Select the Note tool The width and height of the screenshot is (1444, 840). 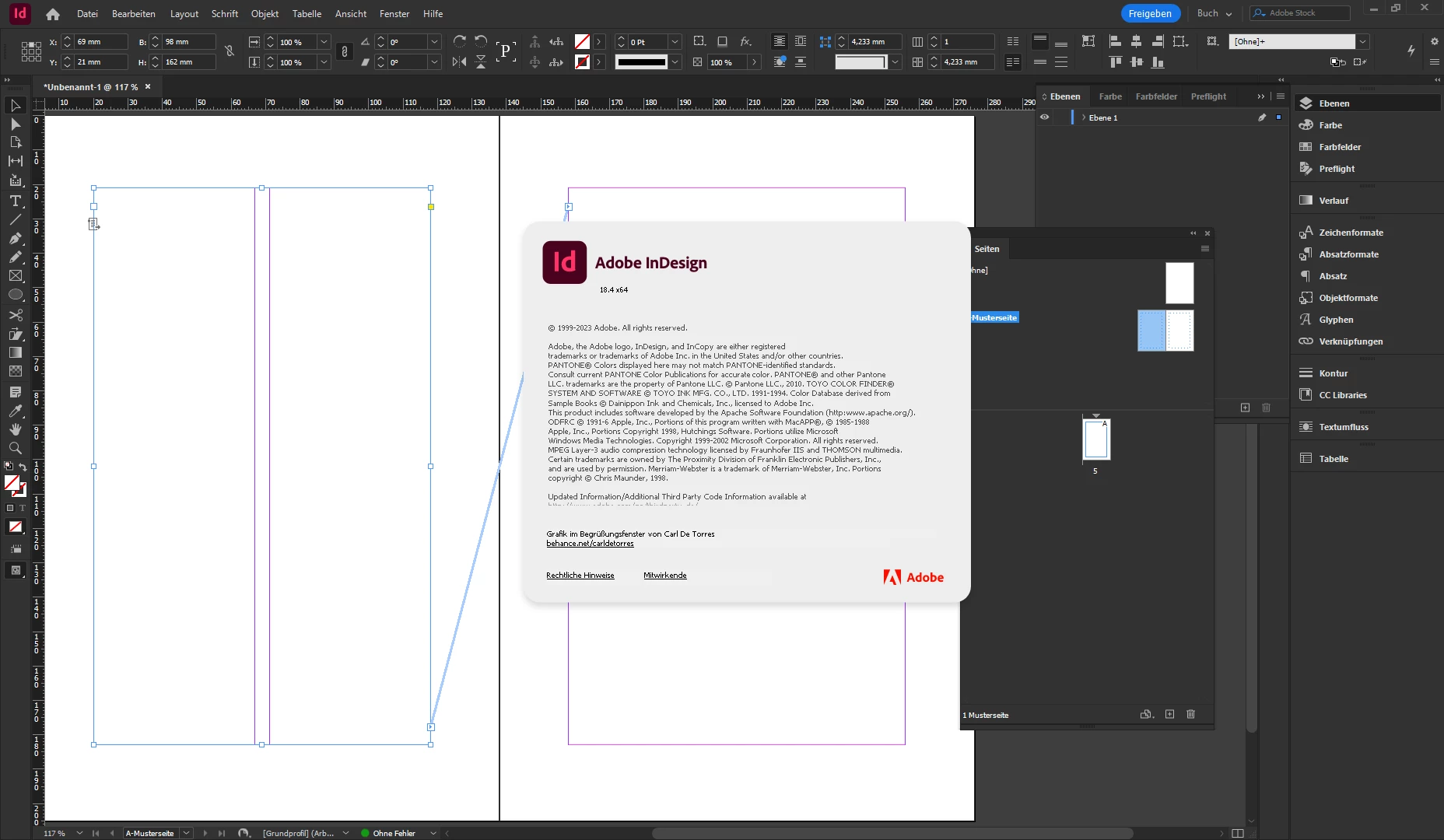[x=16, y=392]
